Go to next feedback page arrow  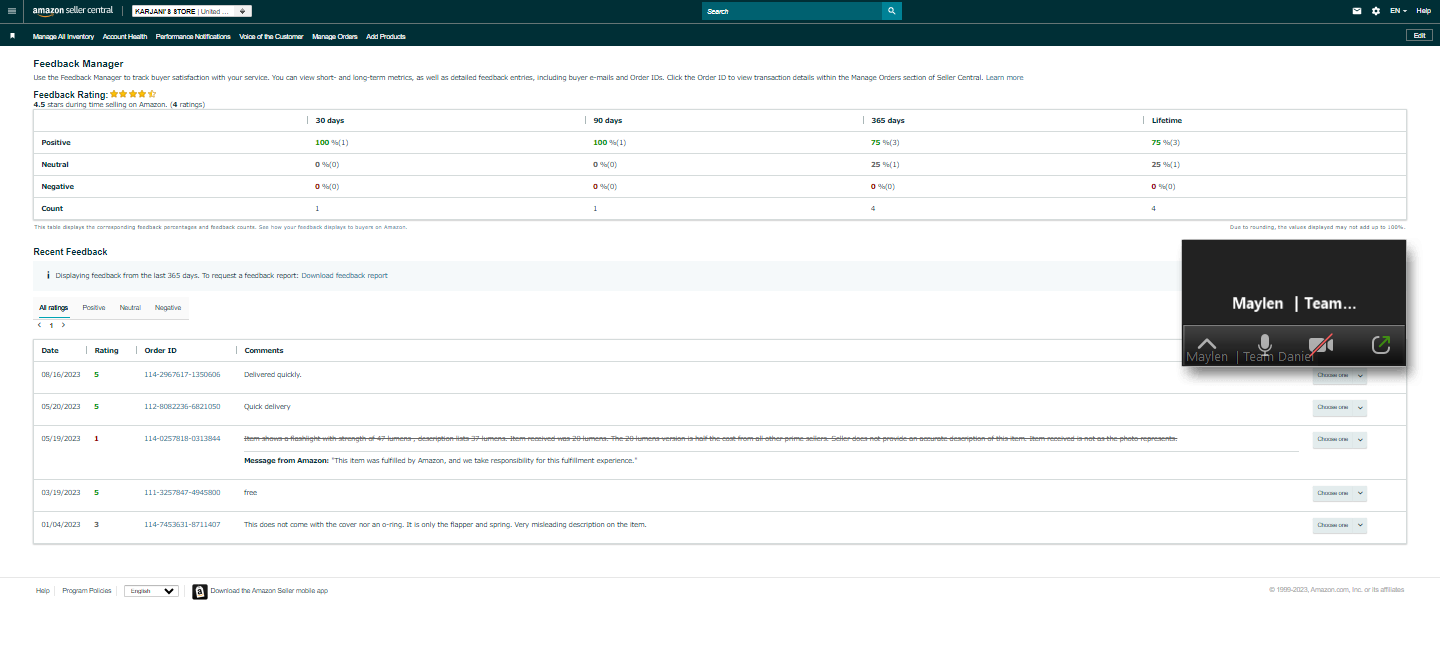click(x=63, y=325)
